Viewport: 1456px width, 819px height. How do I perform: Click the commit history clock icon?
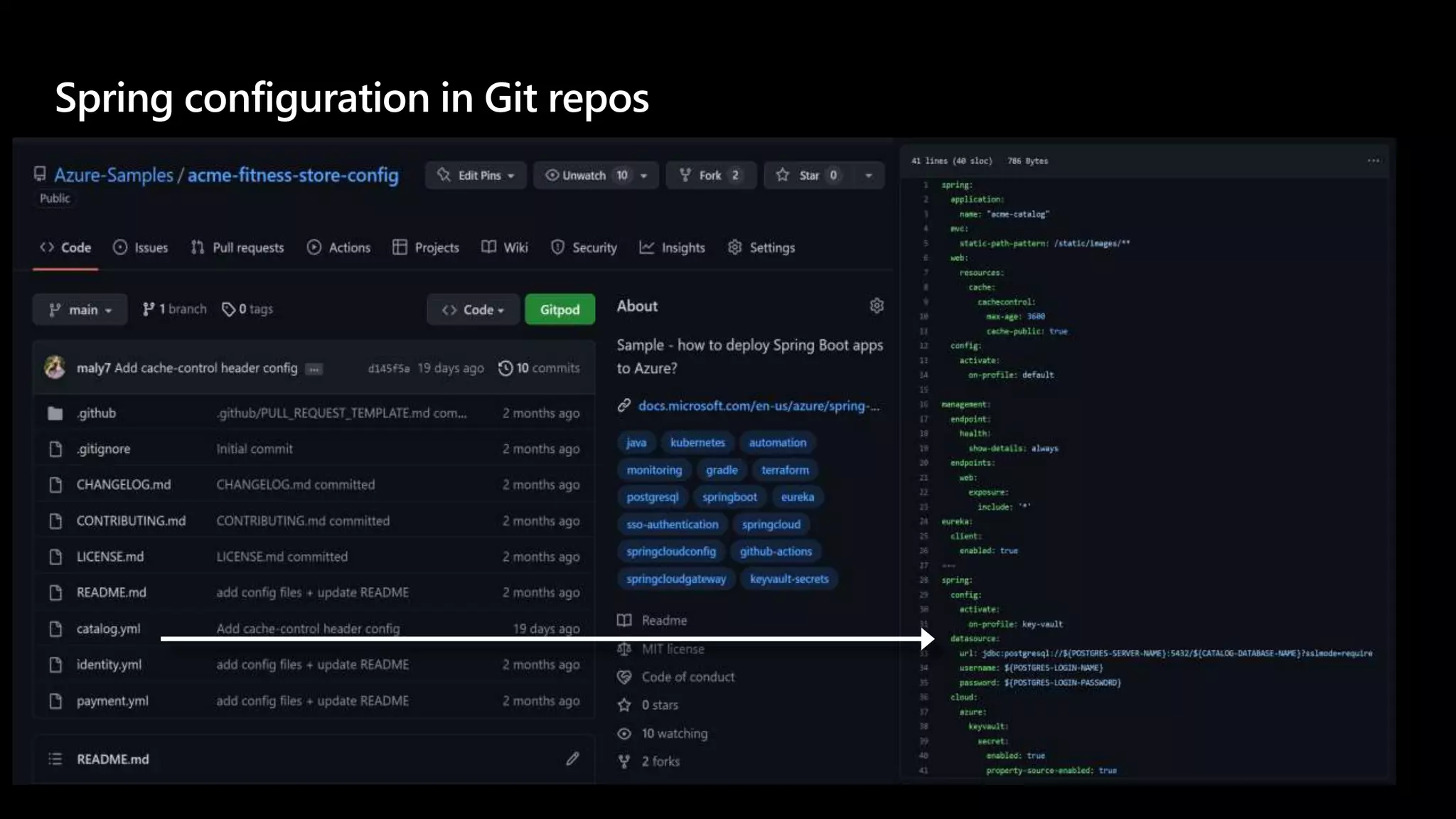pyautogui.click(x=505, y=368)
